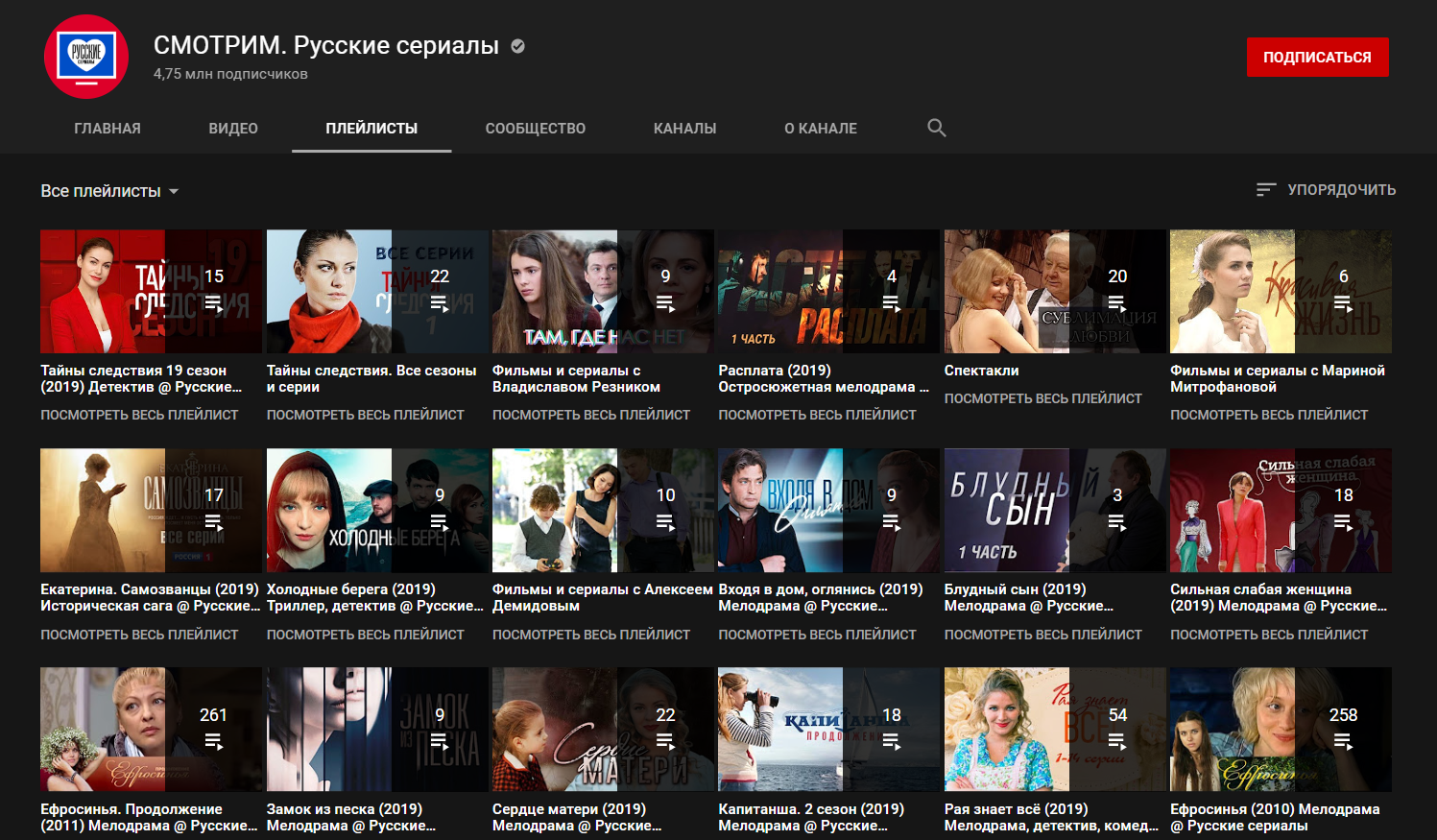The width and height of the screenshot is (1437, 840).
Task: Click playlist icon on Замок из песка thumbnail
Action: coord(439,742)
